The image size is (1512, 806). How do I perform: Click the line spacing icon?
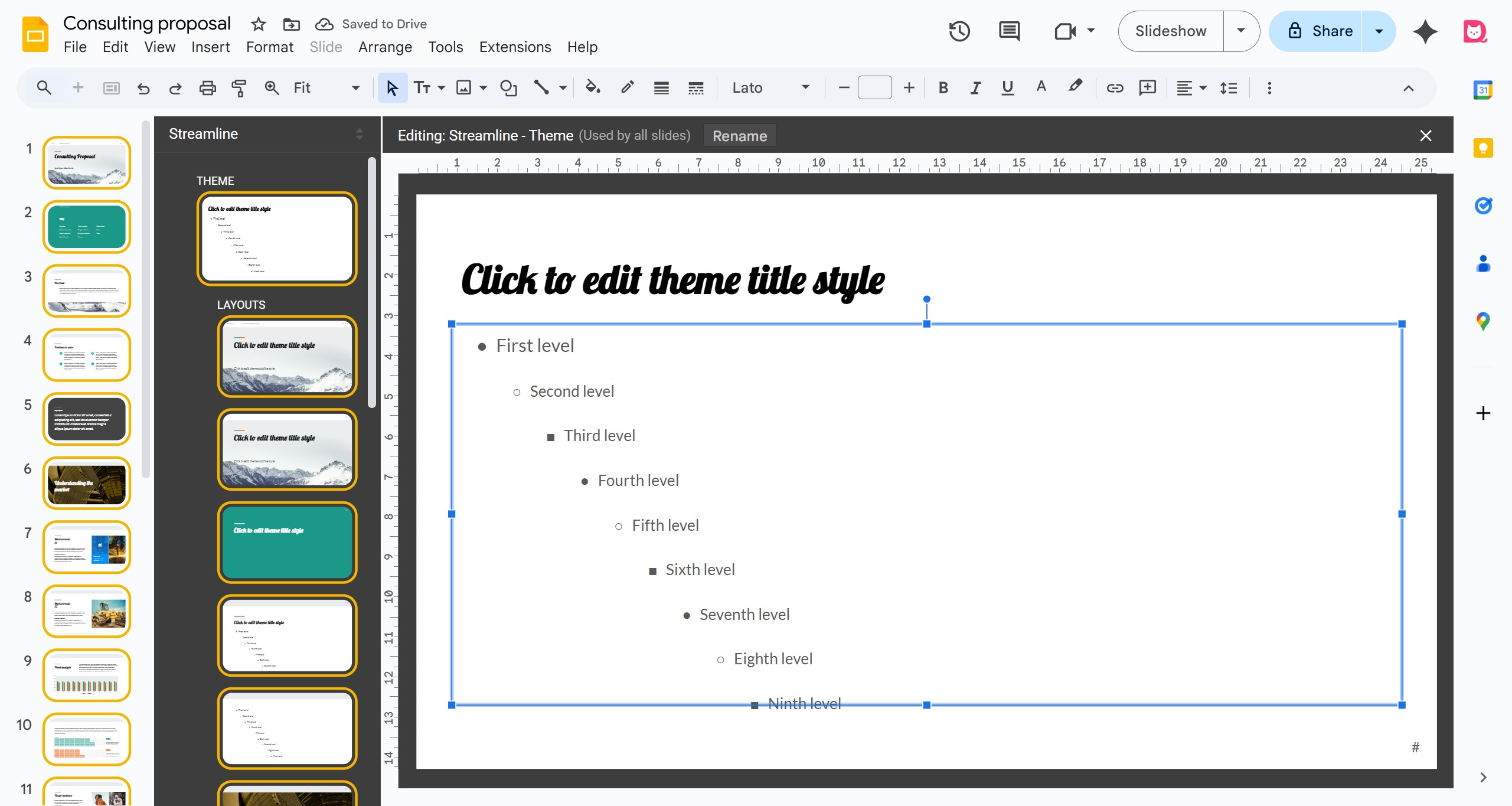click(1229, 88)
